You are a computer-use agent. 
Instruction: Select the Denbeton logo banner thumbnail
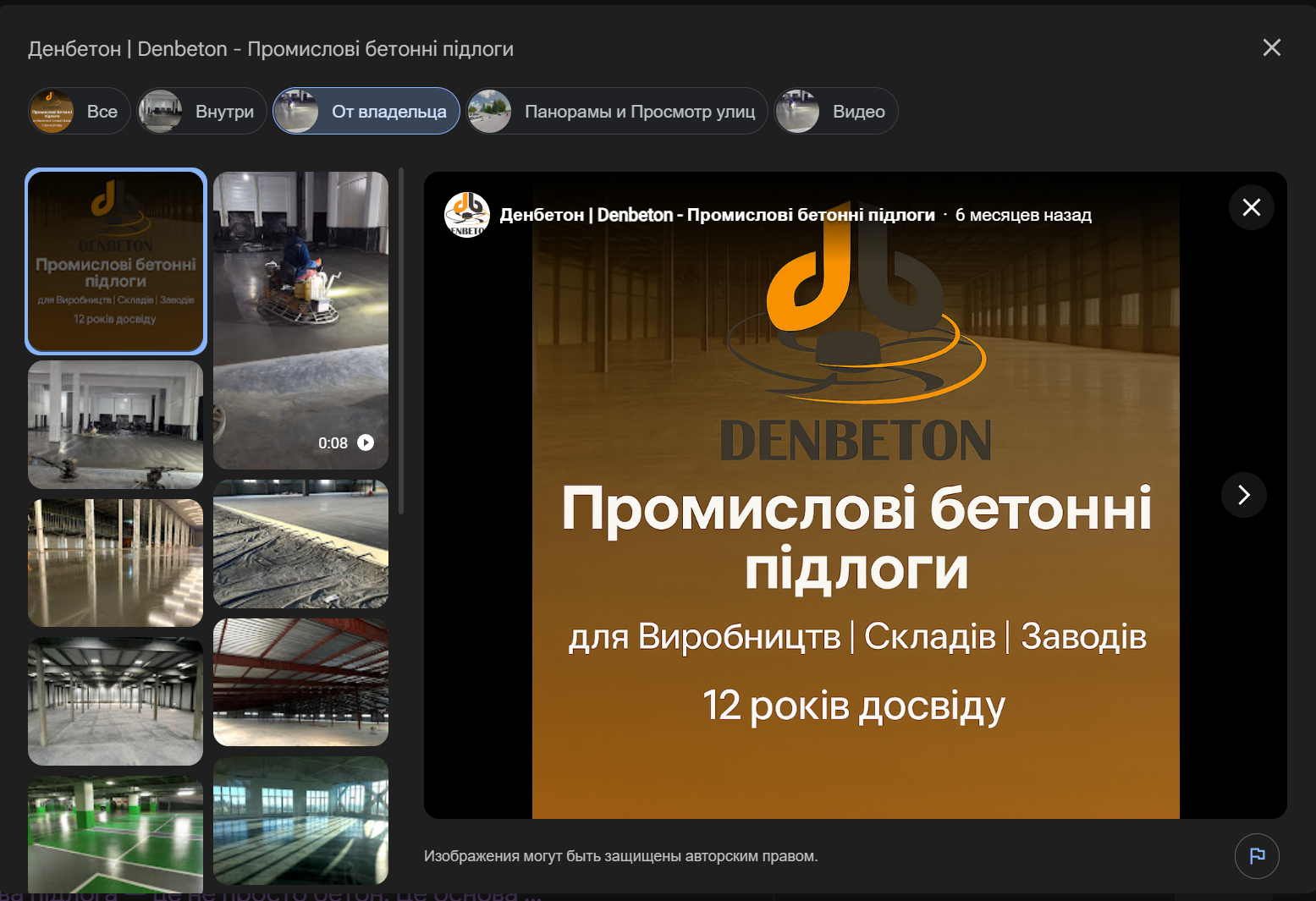(x=116, y=261)
